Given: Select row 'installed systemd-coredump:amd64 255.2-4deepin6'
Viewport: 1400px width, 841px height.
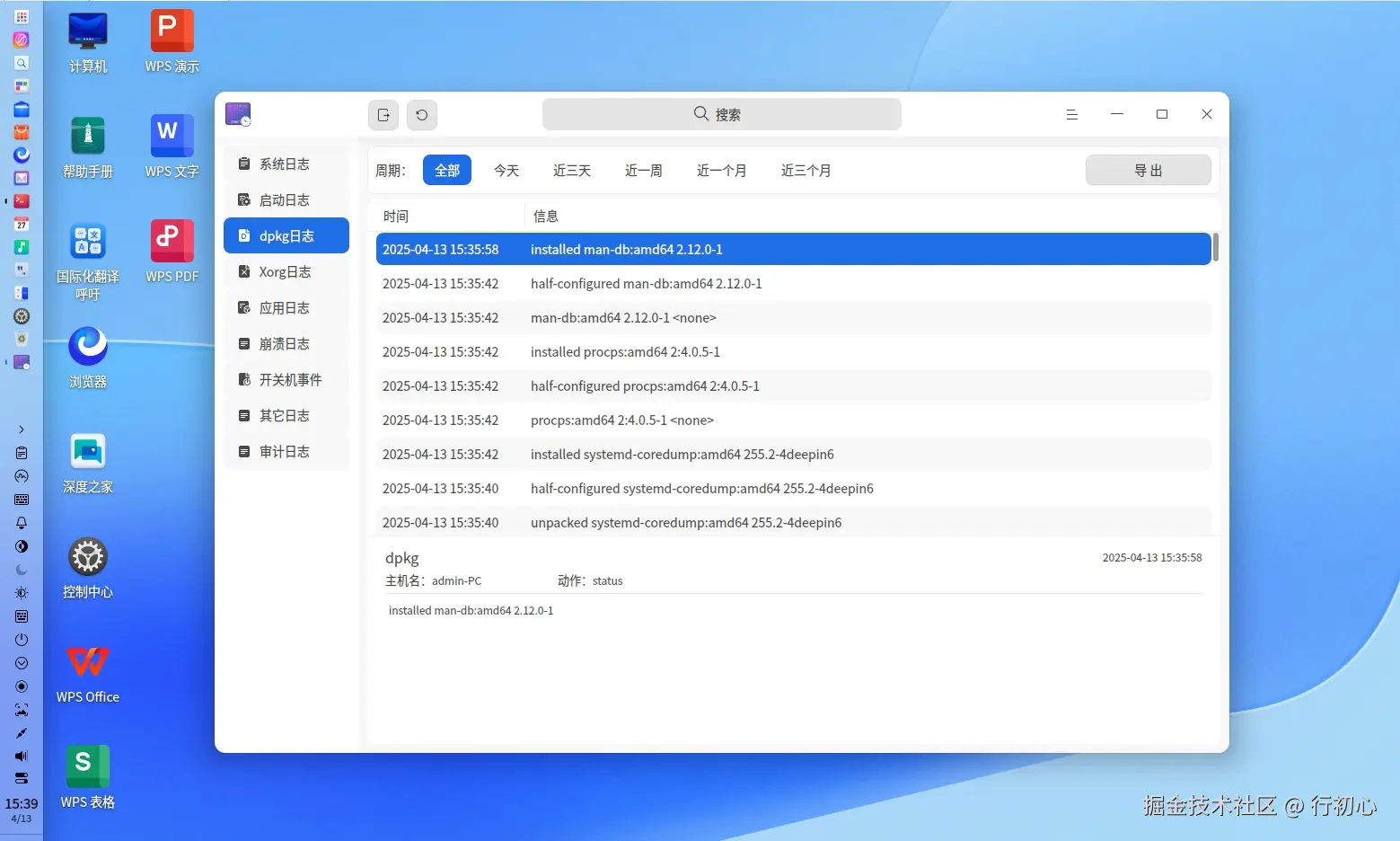Looking at the screenshot, I should 793,455.
